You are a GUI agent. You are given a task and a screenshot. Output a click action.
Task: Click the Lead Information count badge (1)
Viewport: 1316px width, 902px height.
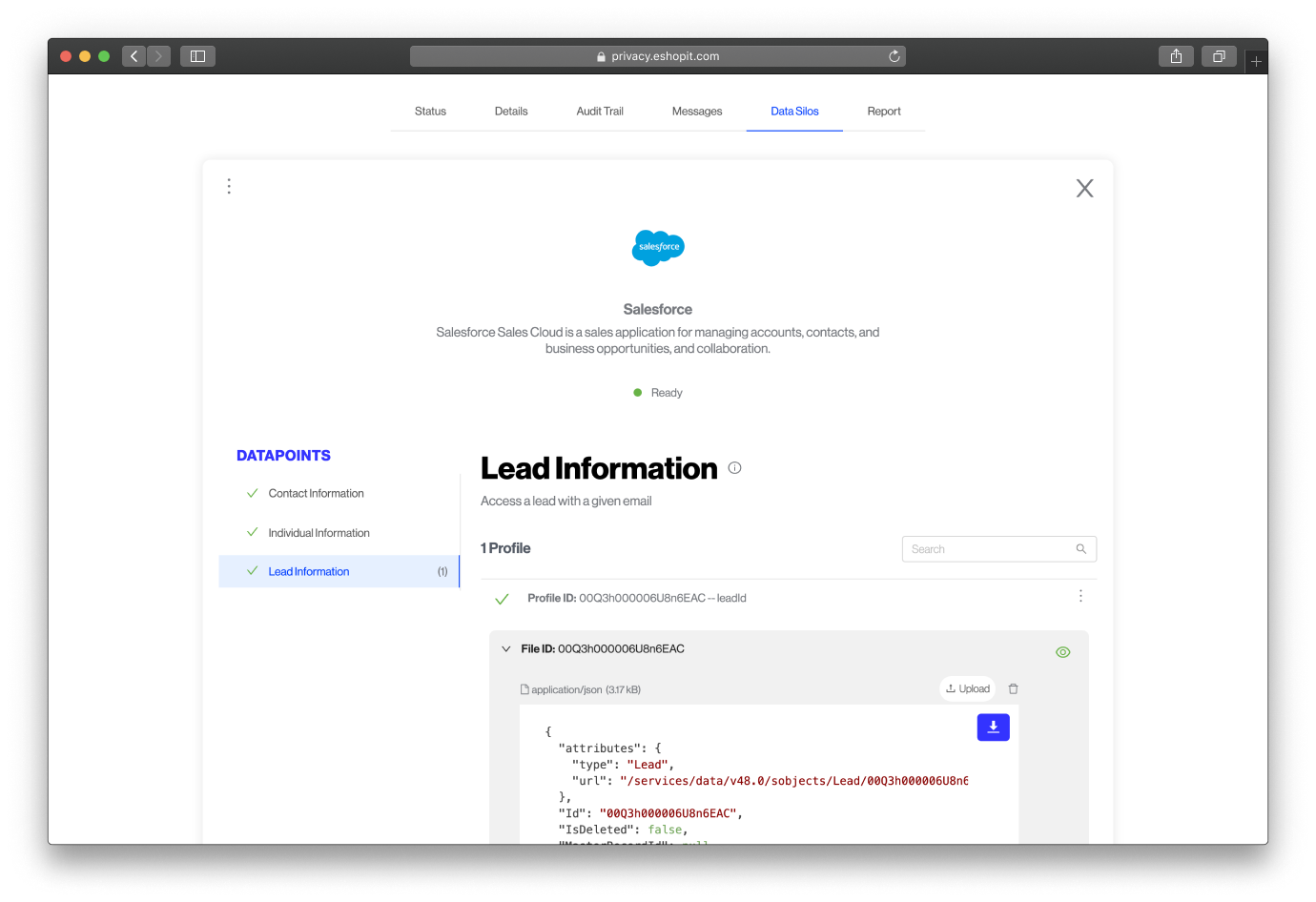[x=442, y=572]
